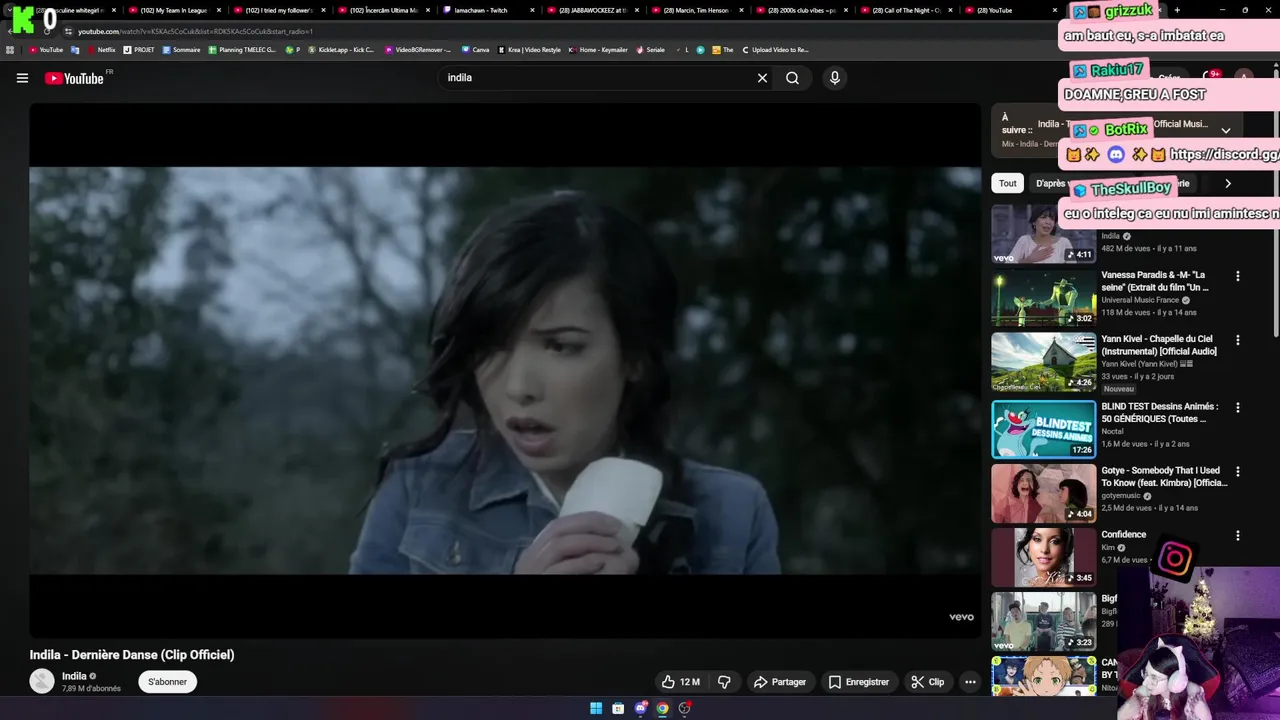Switch to 2000s club vibes tab
This screenshot has height=720, width=1280.
[x=801, y=10]
